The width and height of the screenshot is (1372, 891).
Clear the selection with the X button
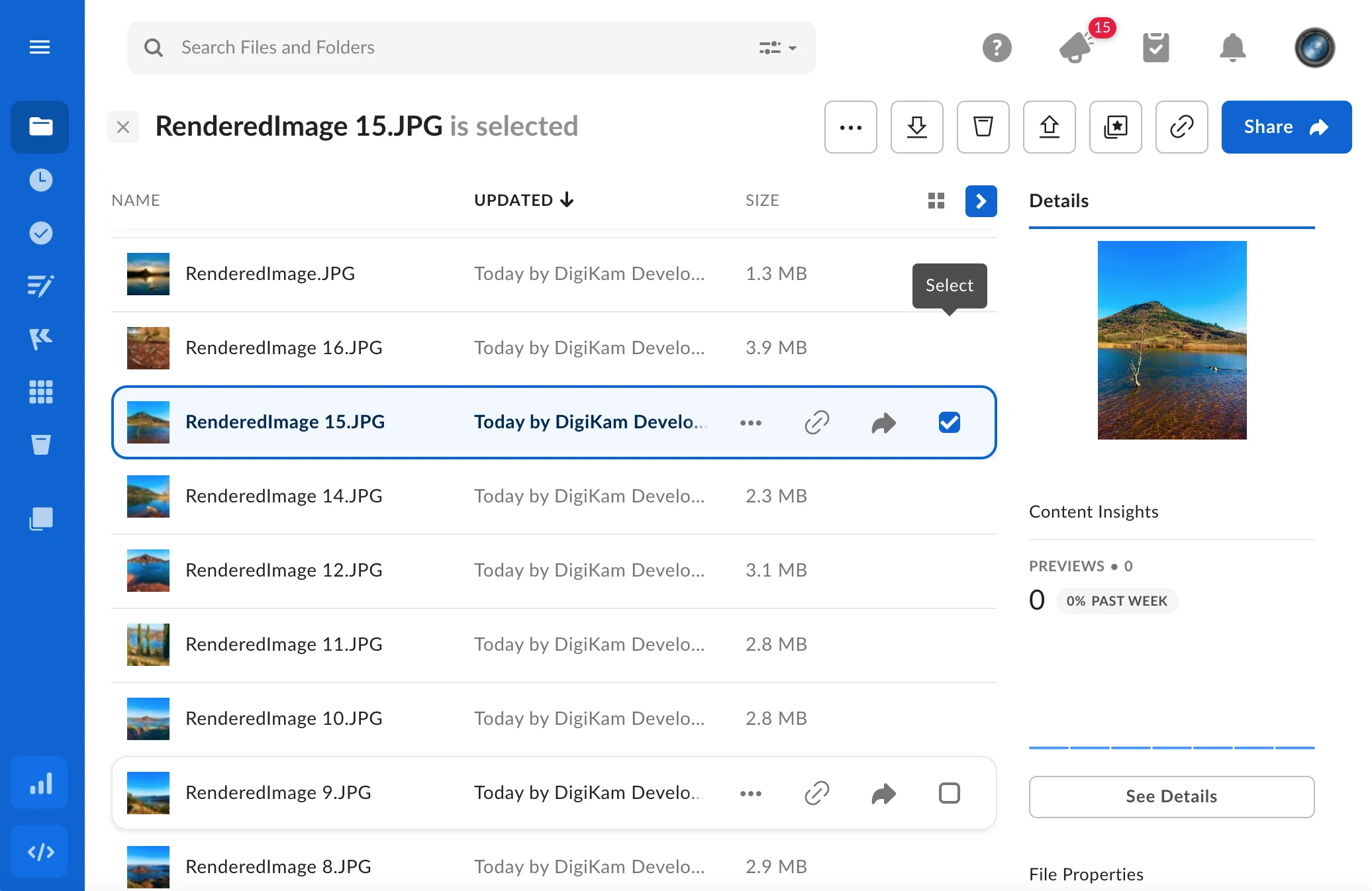click(x=123, y=127)
